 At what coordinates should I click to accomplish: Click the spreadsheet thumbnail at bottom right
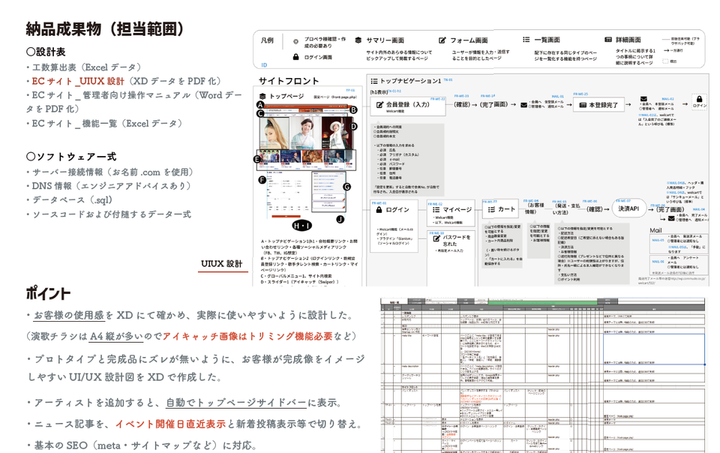pos(542,375)
